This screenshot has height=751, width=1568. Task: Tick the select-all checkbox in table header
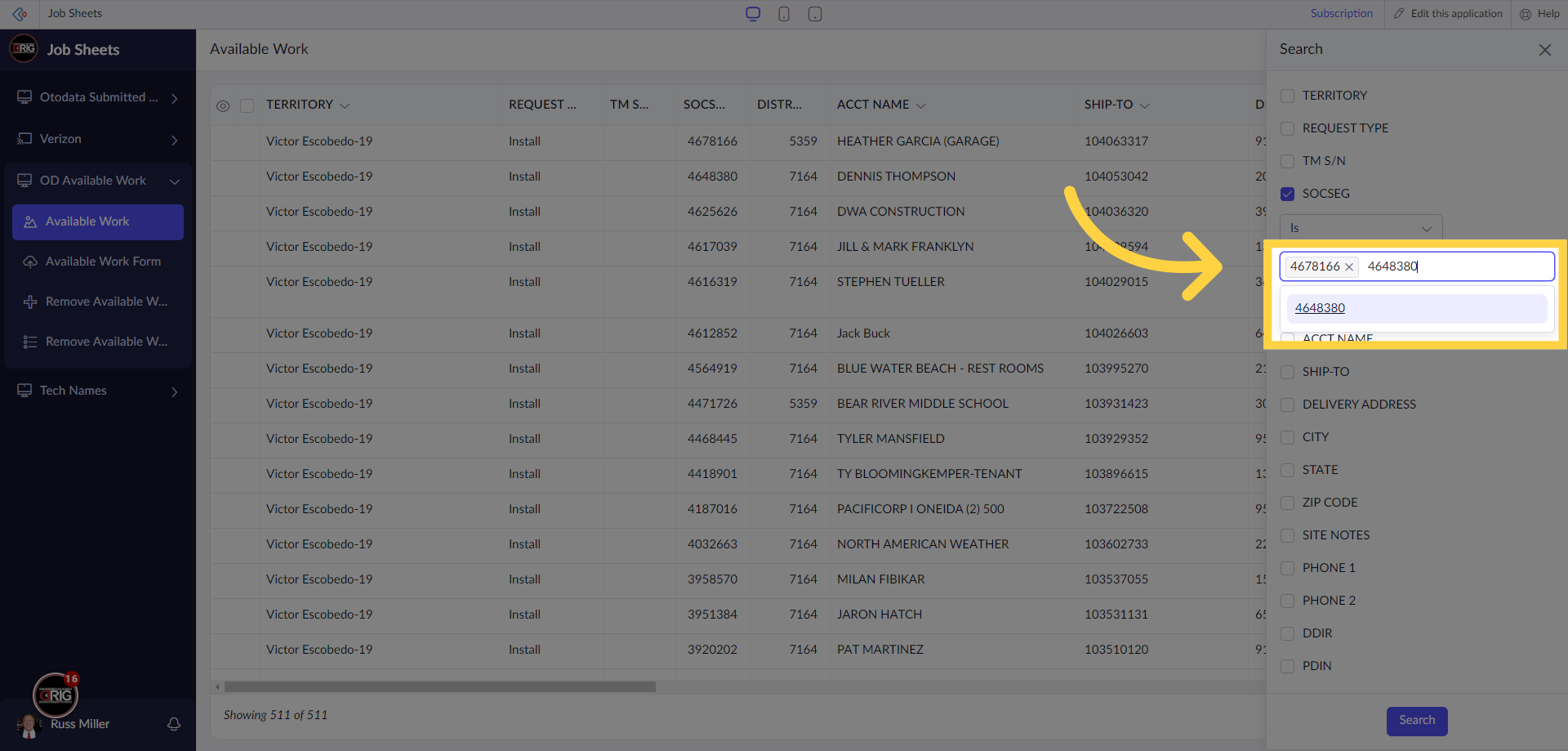click(x=247, y=105)
